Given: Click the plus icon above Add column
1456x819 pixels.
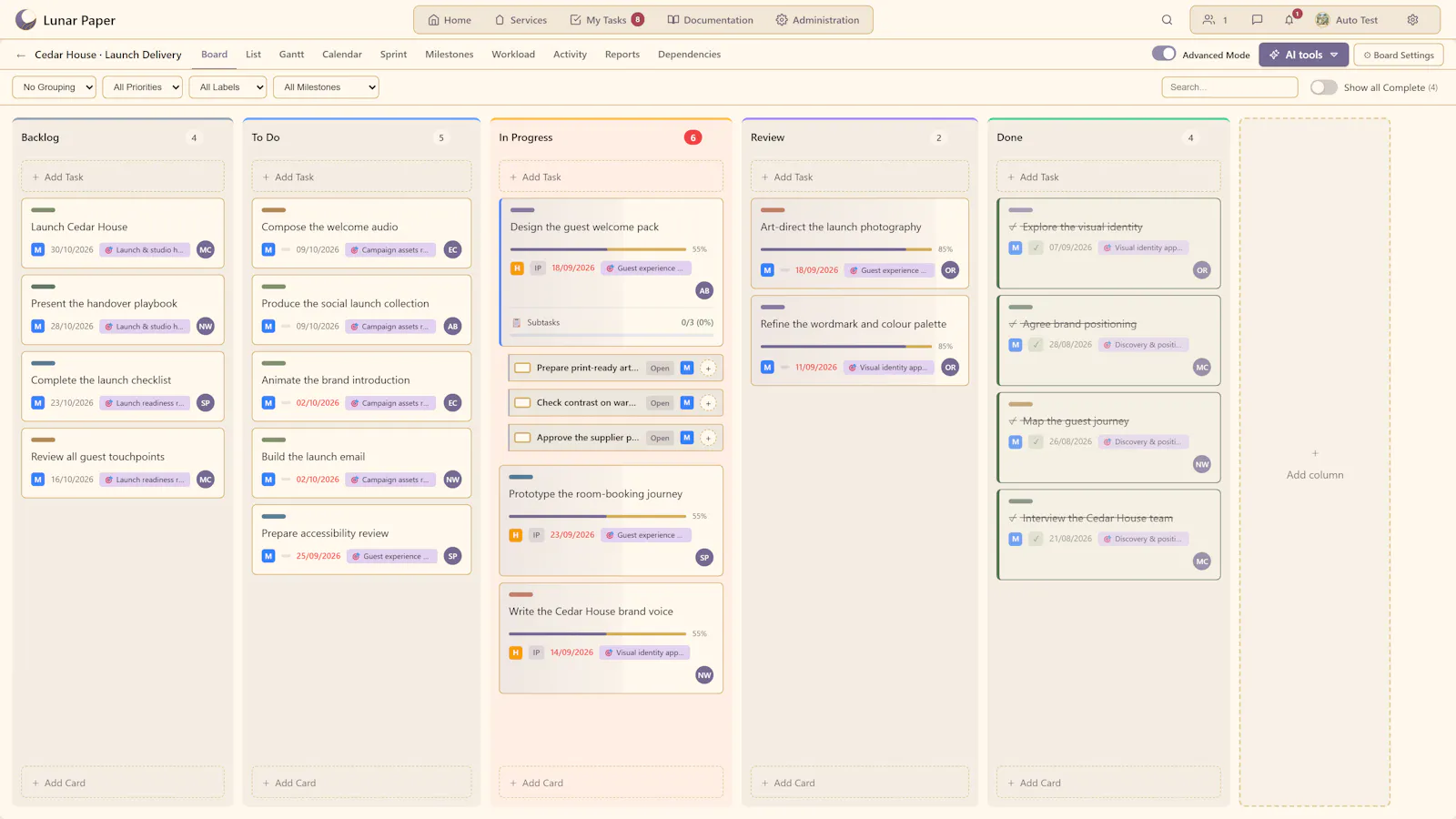Looking at the screenshot, I should 1315,453.
